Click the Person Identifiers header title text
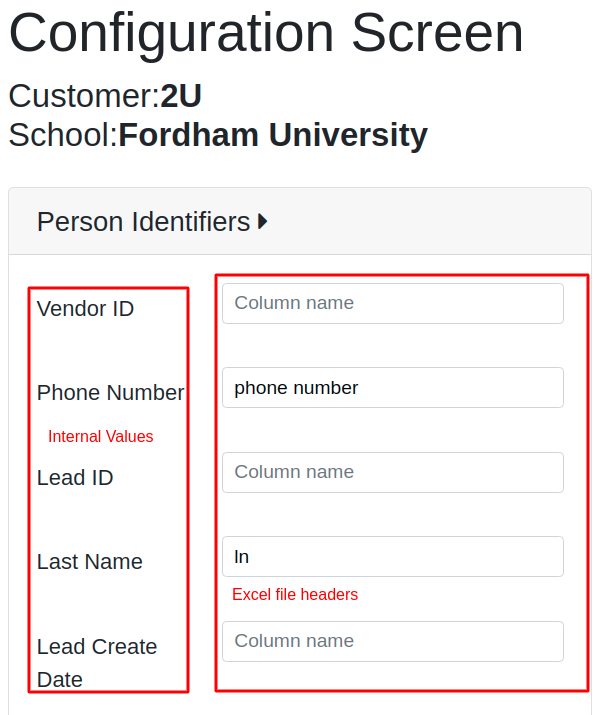This screenshot has height=715, width=602. (143, 222)
